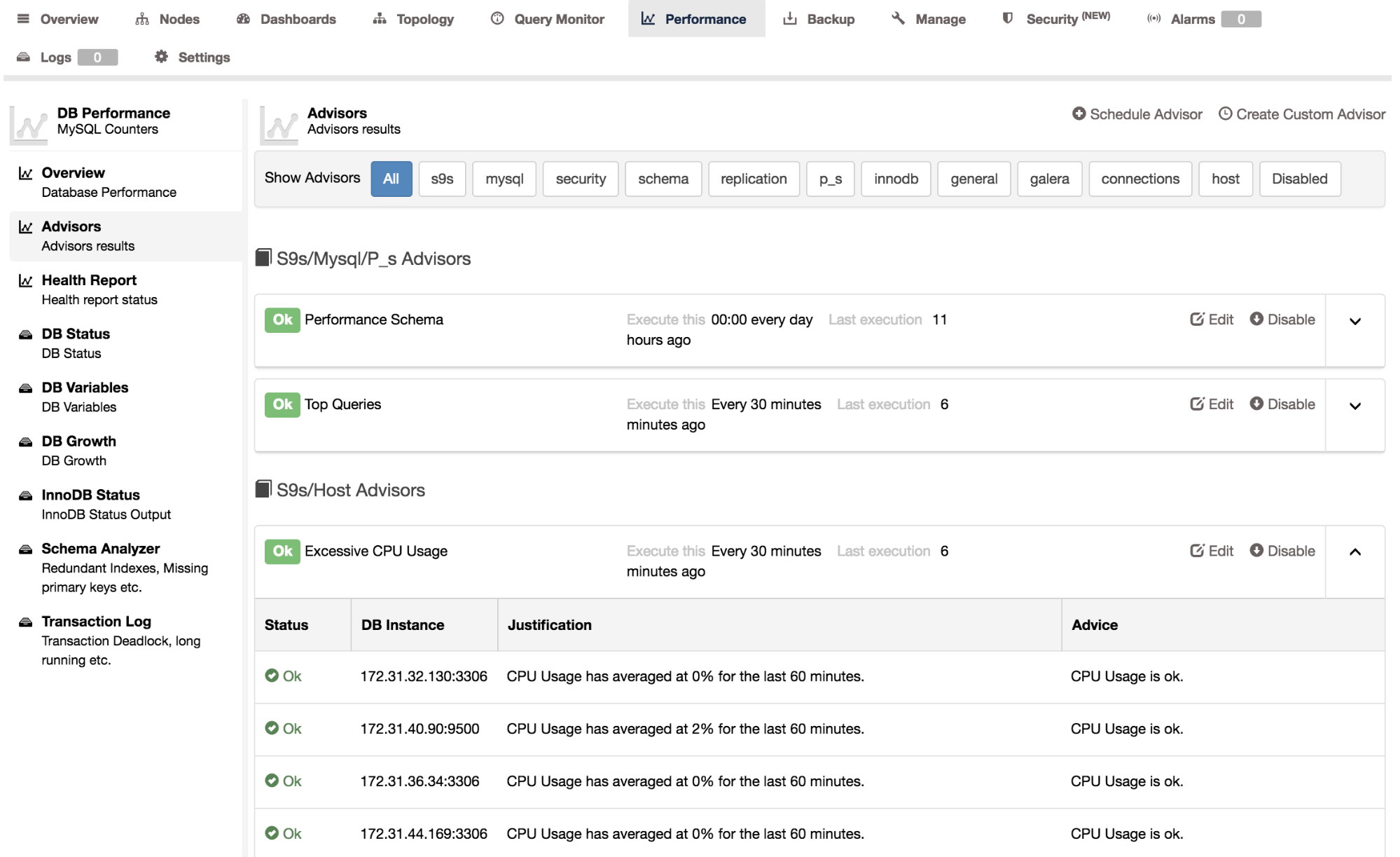
Task: Click the disable icon for Top Queries
Action: click(1256, 404)
